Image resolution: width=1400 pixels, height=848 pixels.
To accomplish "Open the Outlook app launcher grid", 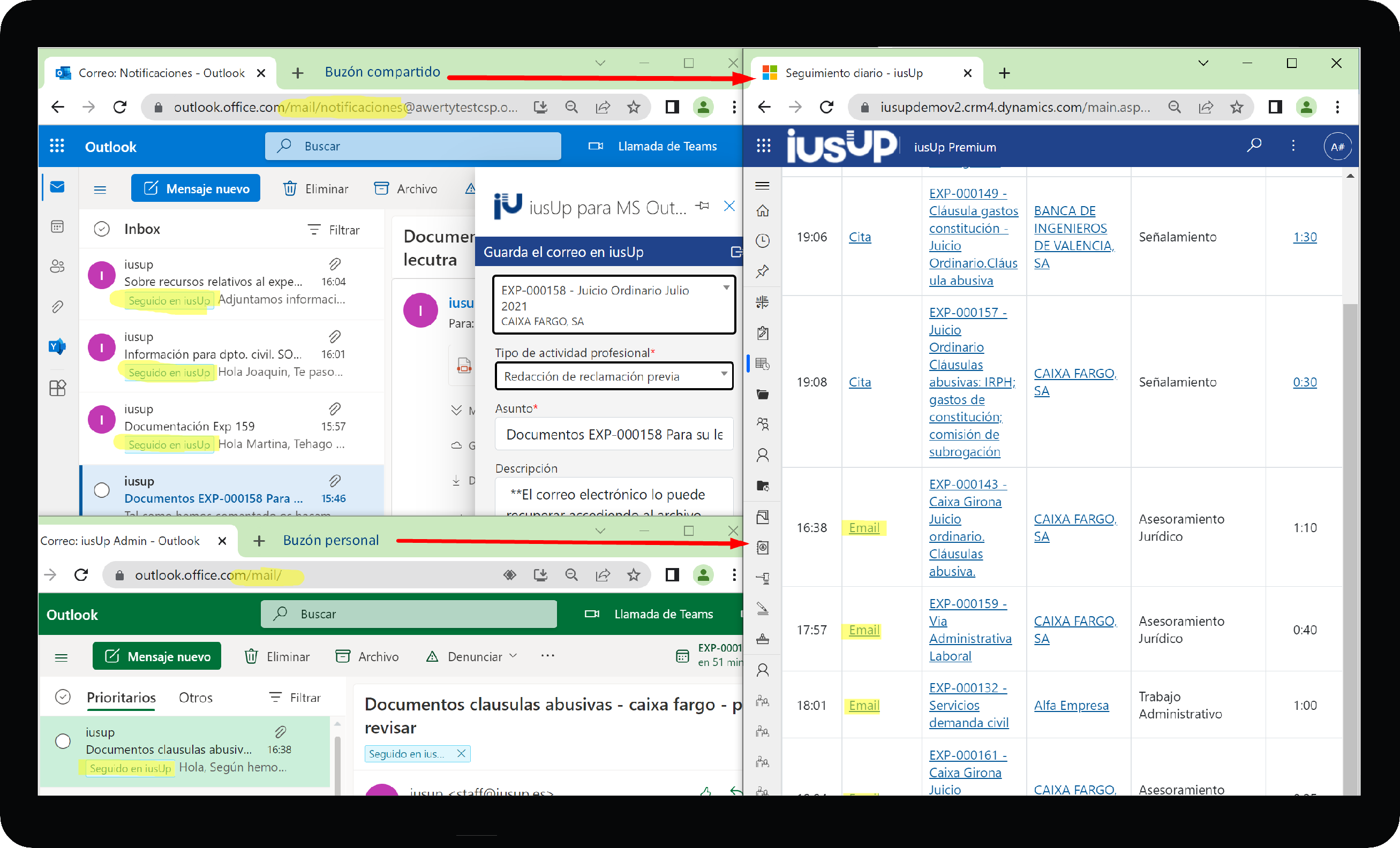I will (57, 146).
